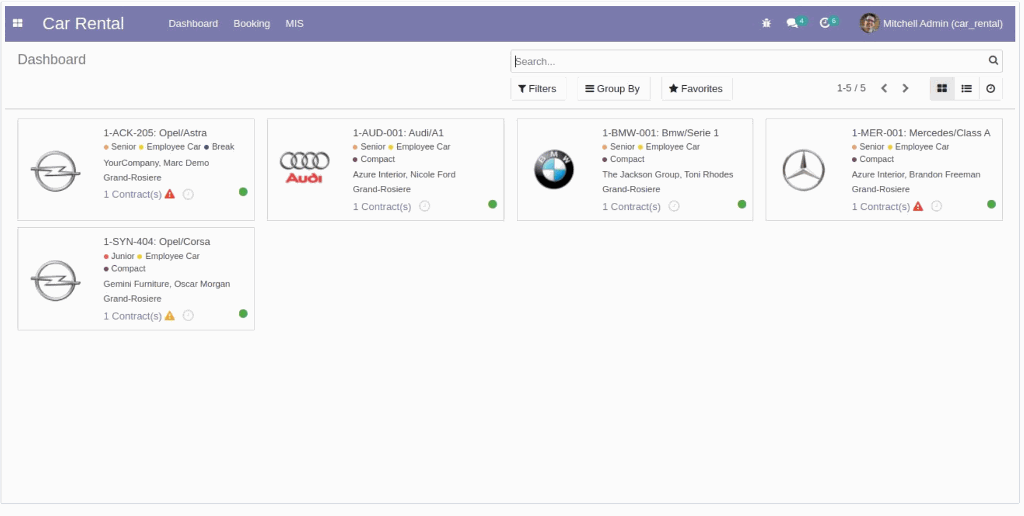Click green status dot on Mercedes/Class A card
The height and width of the screenshot is (516, 1024).
[991, 204]
